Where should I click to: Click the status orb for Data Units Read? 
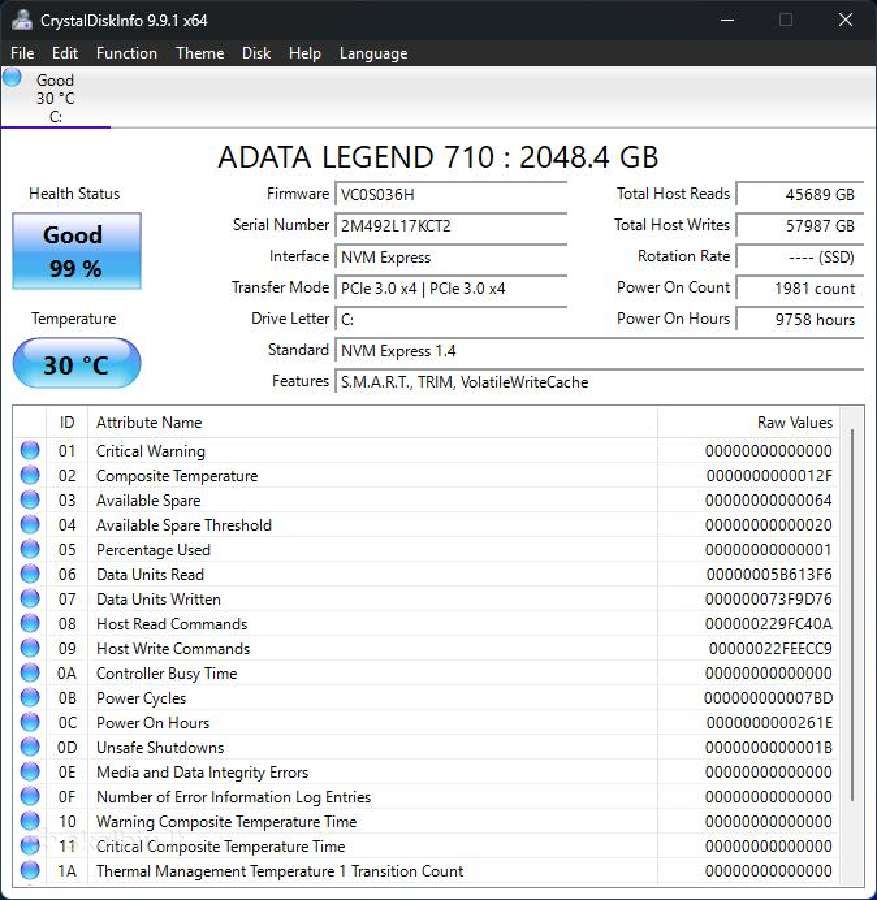click(30, 574)
